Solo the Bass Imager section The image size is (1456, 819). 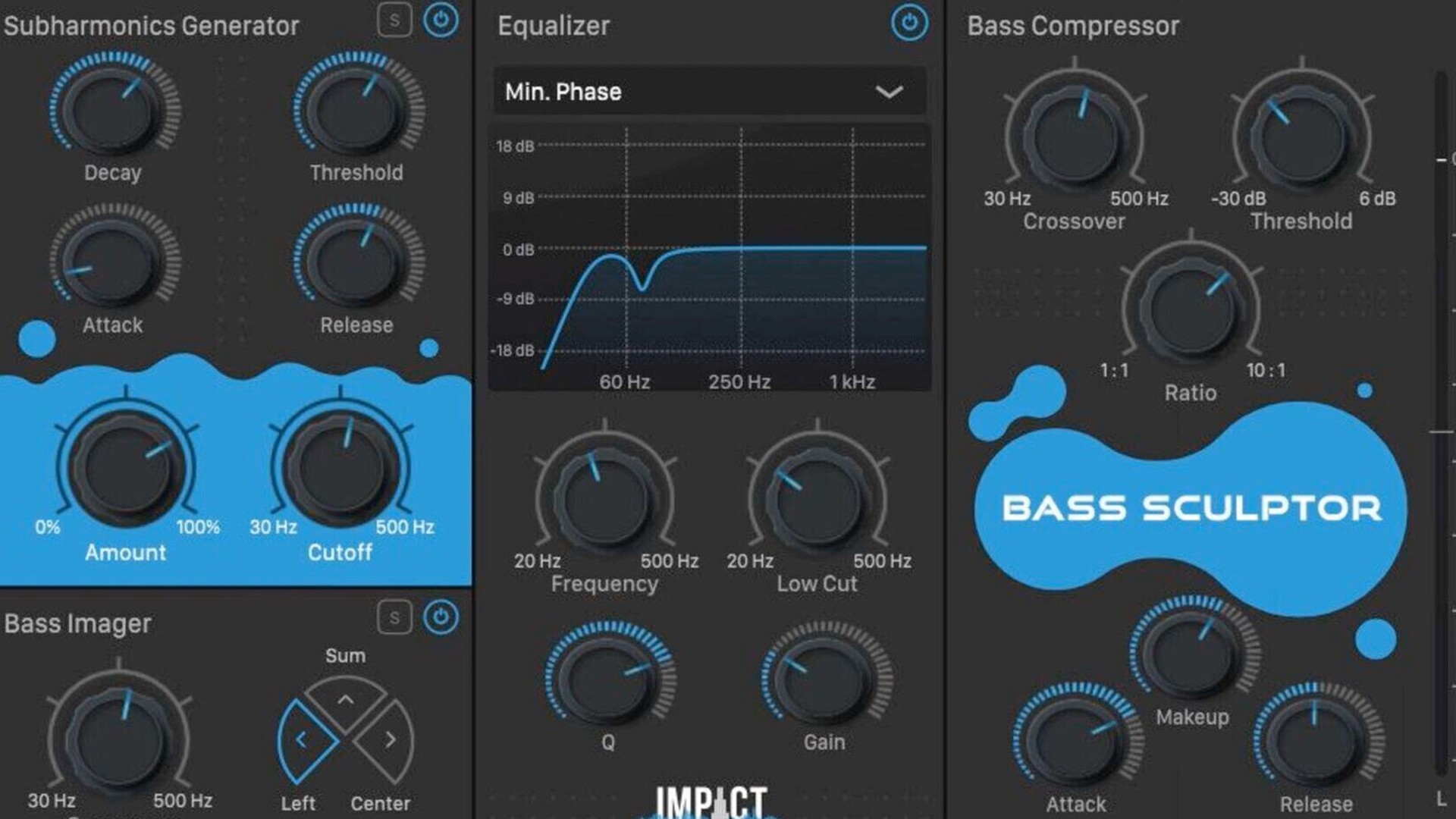click(394, 617)
